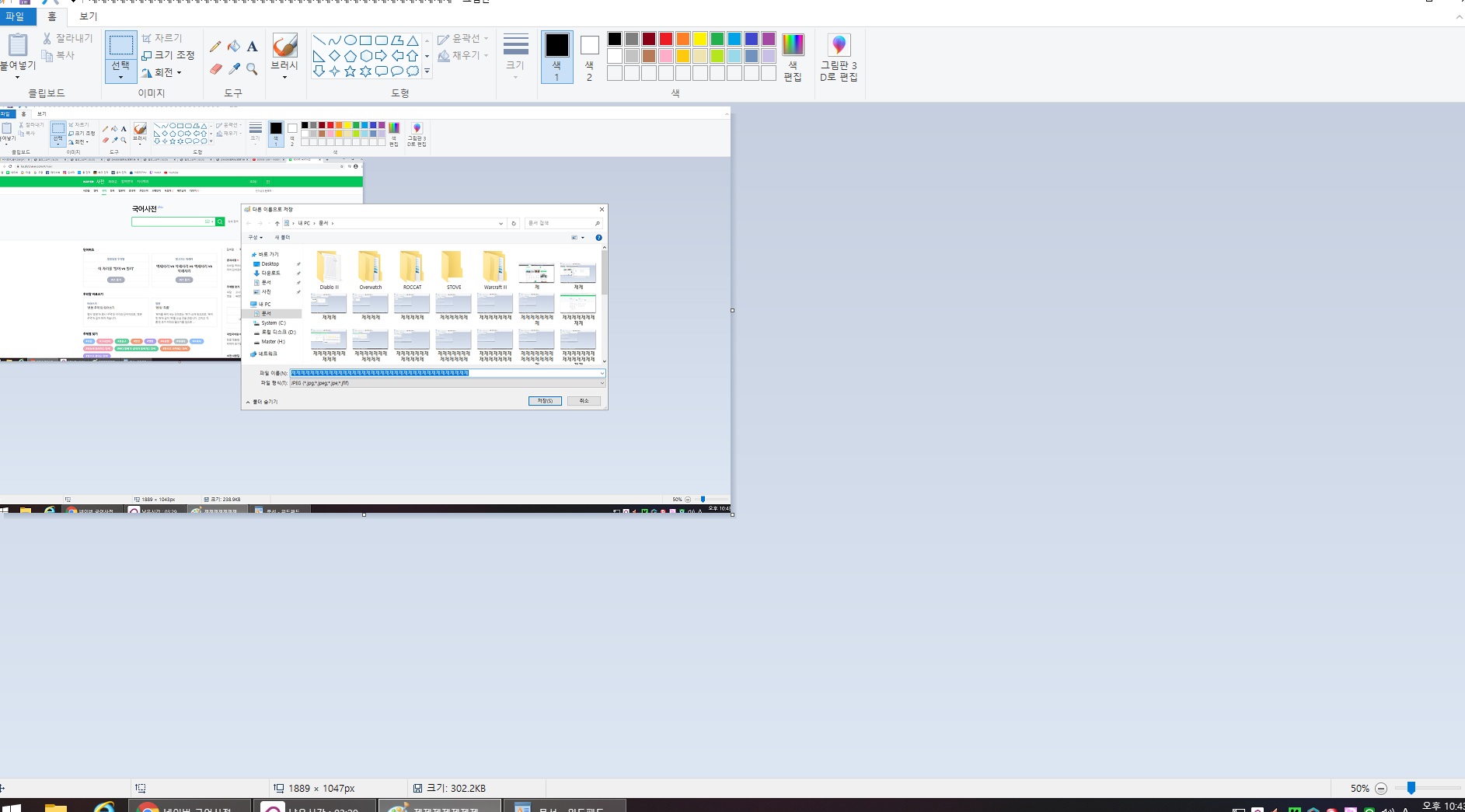1465x812 pixels.
Task: Open the 파일 file menu tab
Action: [x=15, y=16]
